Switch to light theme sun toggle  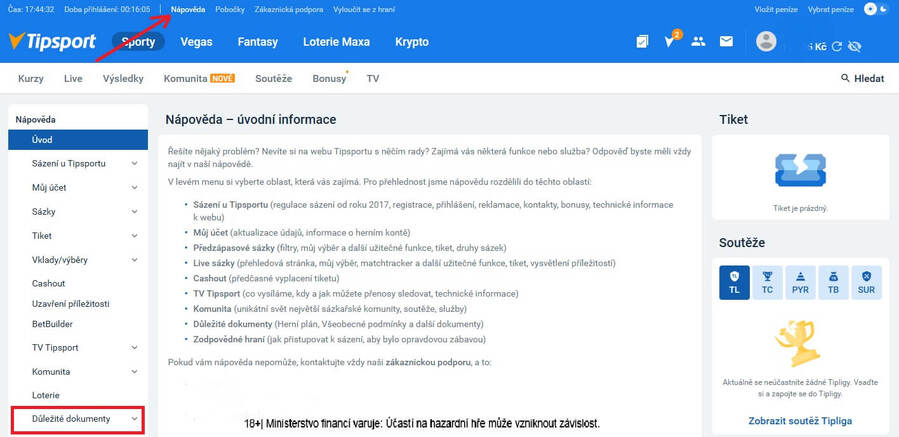(870, 10)
